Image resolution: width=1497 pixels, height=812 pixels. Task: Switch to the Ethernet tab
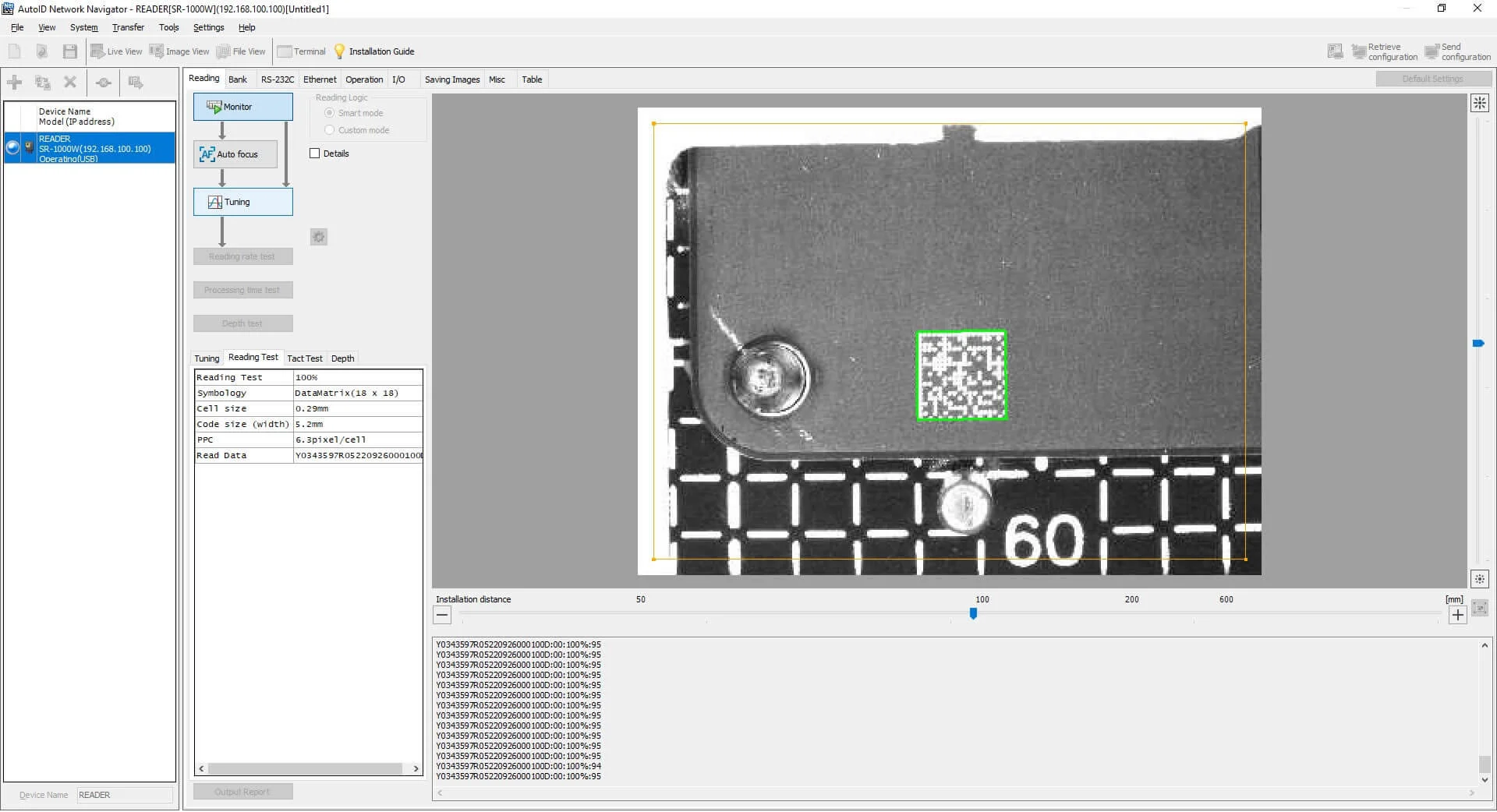320,79
